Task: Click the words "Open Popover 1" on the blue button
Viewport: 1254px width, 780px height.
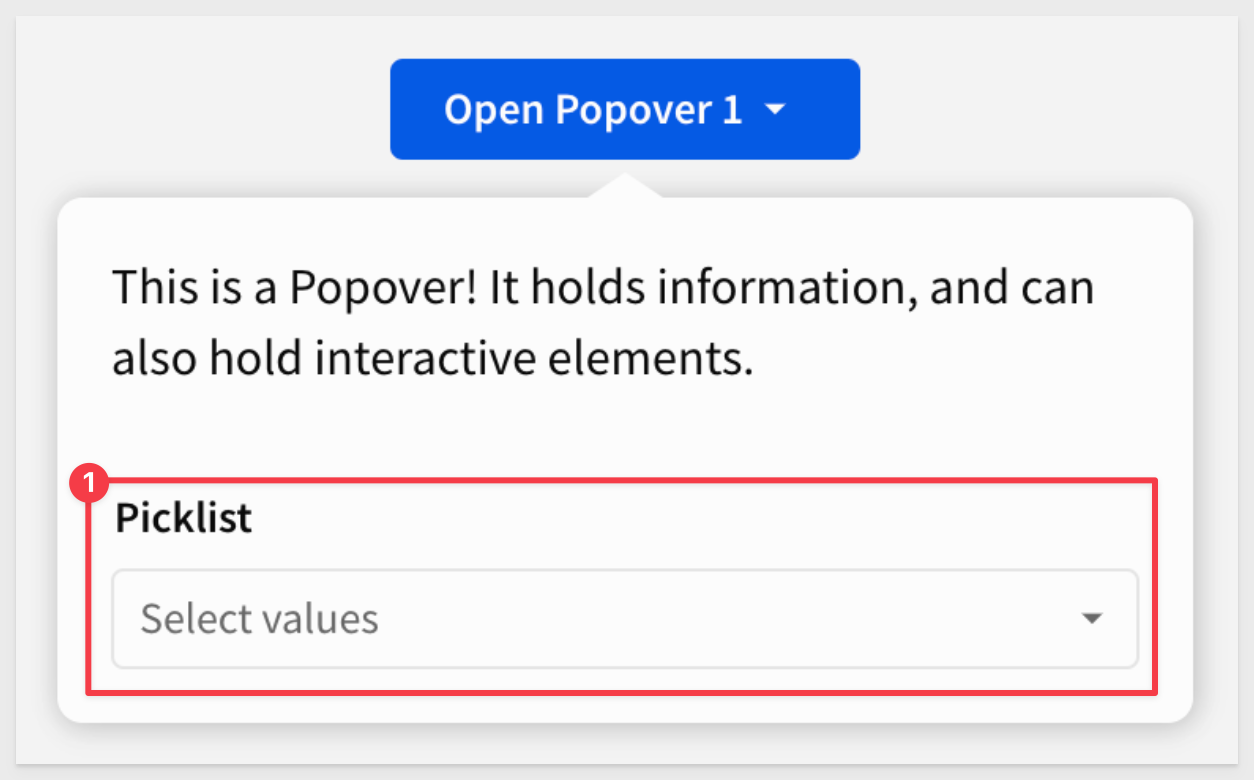Action: tap(593, 110)
